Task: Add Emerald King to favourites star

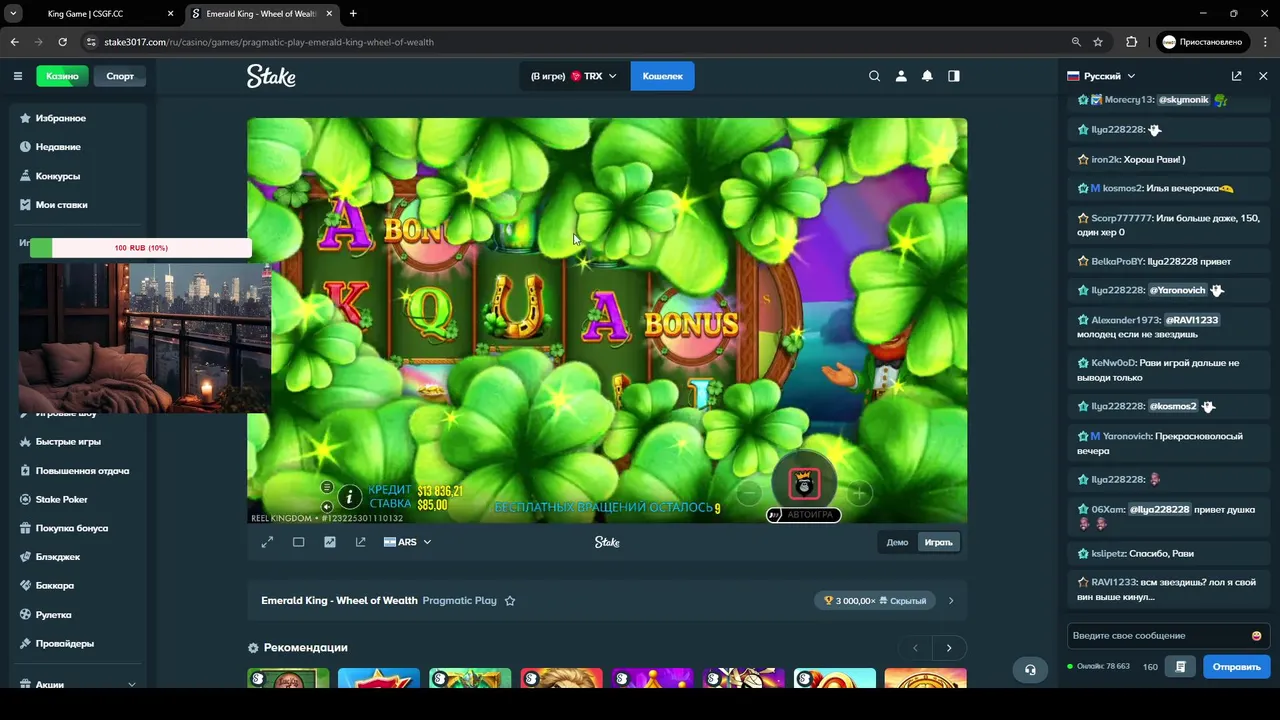Action: [x=510, y=601]
